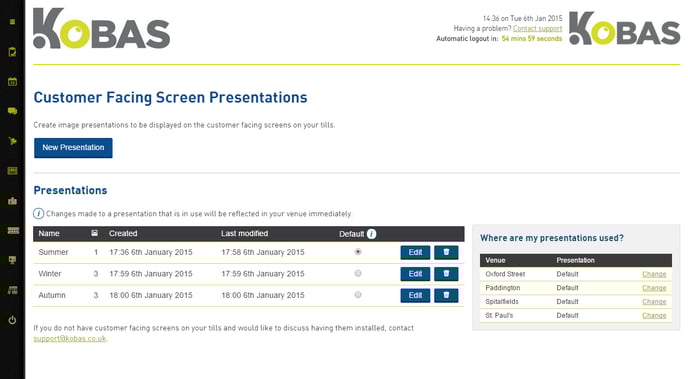Select Winter as default presentation
688x379 pixels.
[358, 273]
